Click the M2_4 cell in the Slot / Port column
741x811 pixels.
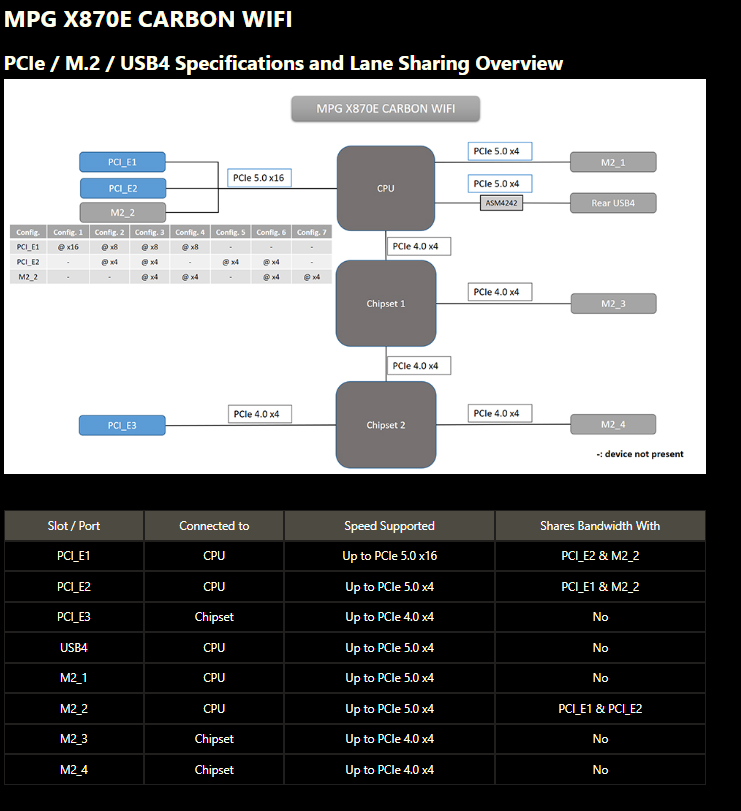[x=74, y=770]
